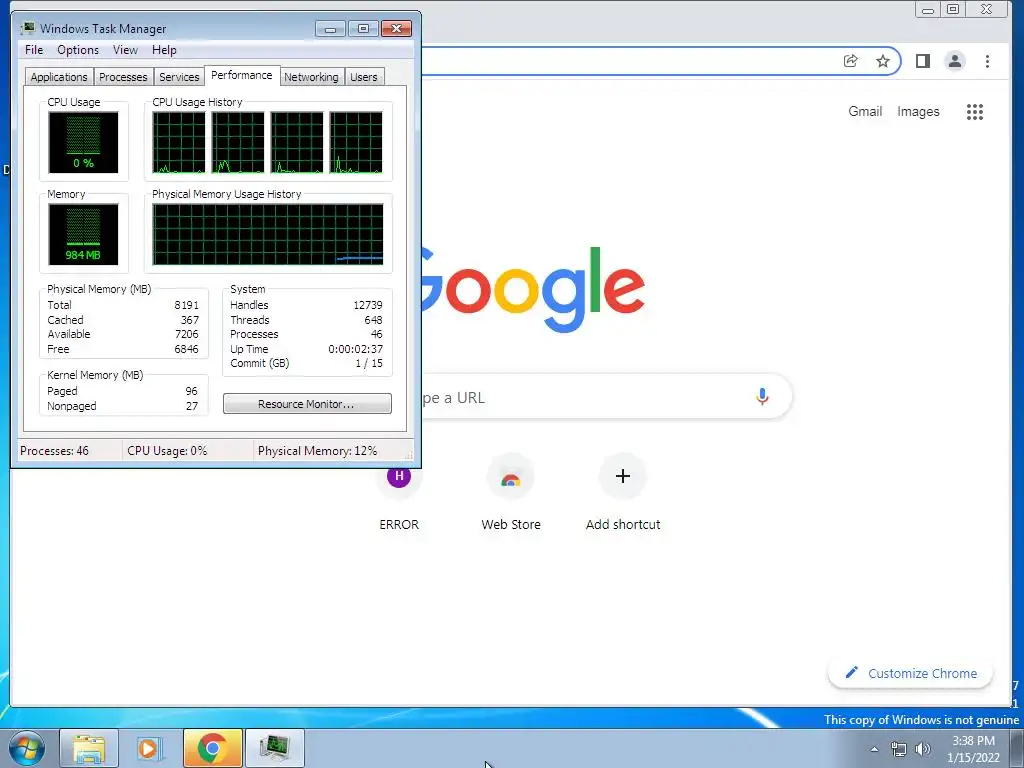Open Google apps grid icon

click(x=975, y=112)
